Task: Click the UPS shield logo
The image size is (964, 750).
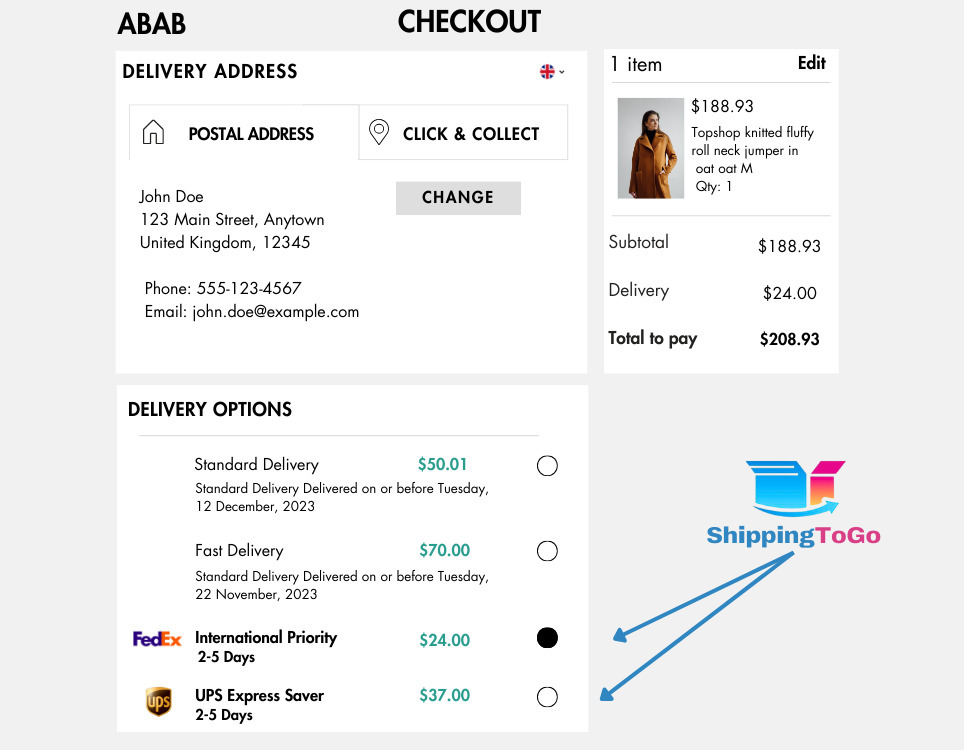Action: [158, 702]
